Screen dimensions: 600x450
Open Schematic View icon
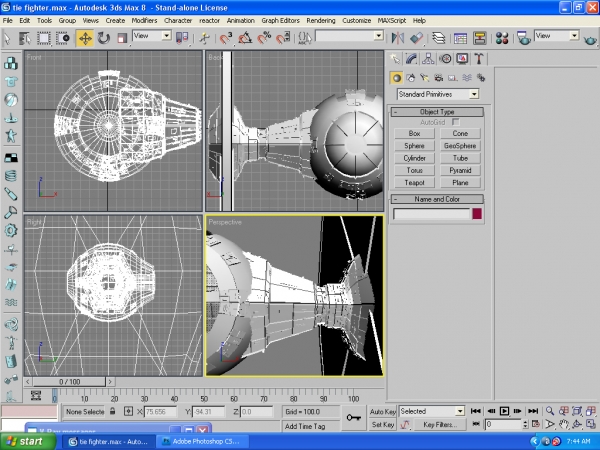[479, 38]
